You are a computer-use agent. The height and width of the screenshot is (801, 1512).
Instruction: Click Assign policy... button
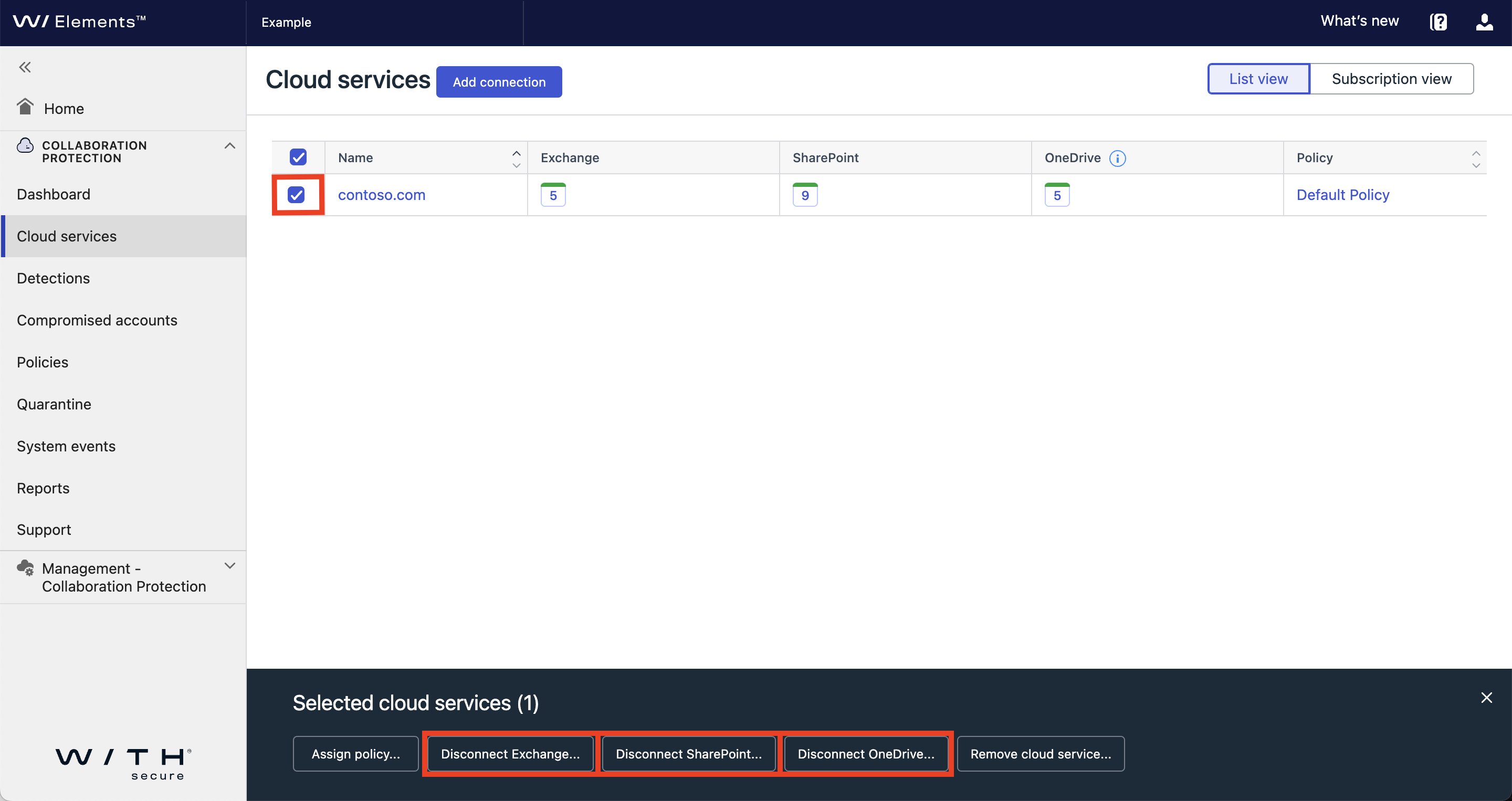tap(356, 754)
